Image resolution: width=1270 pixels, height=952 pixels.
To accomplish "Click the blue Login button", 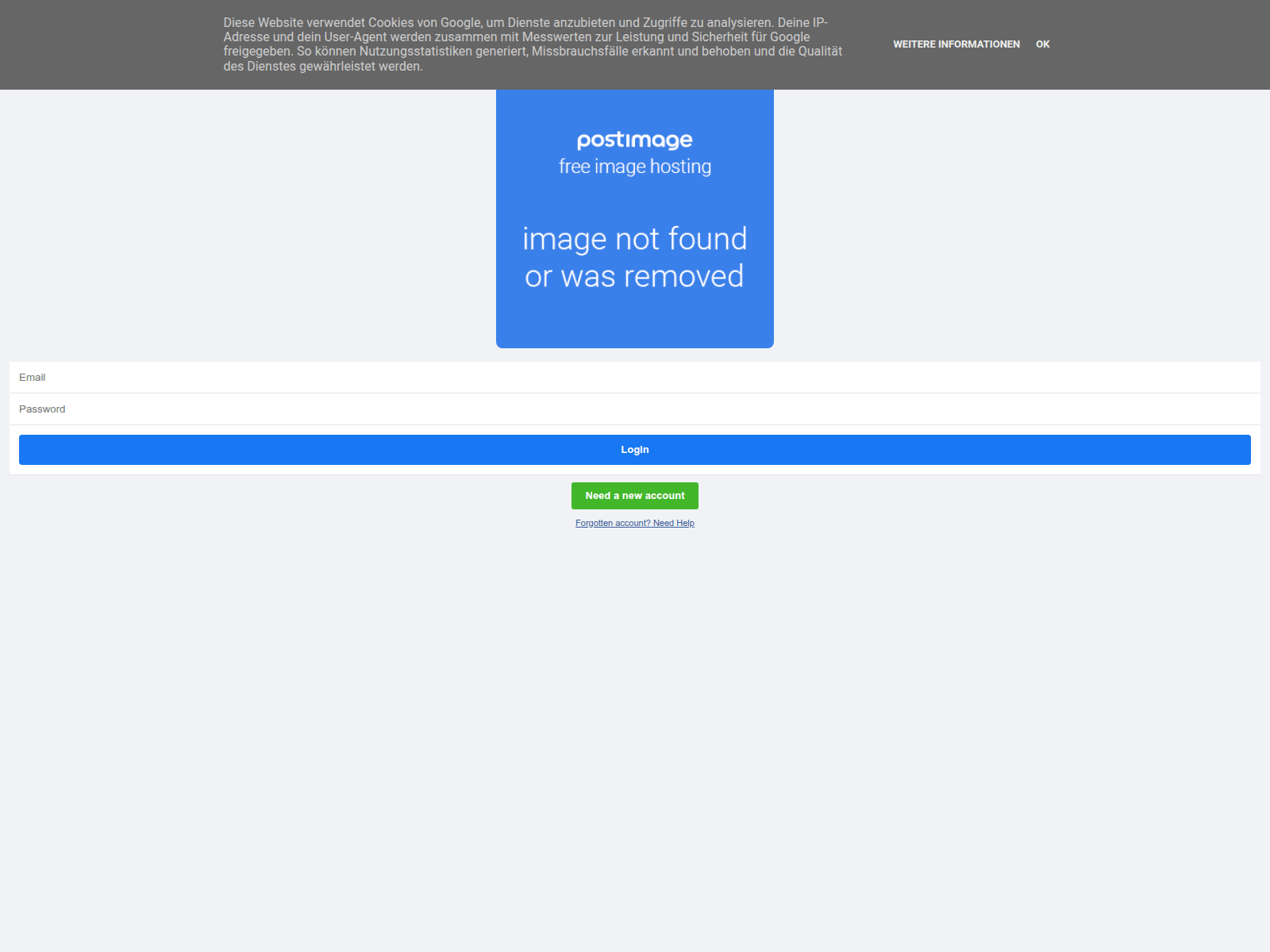I will click(x=635, y=450).
